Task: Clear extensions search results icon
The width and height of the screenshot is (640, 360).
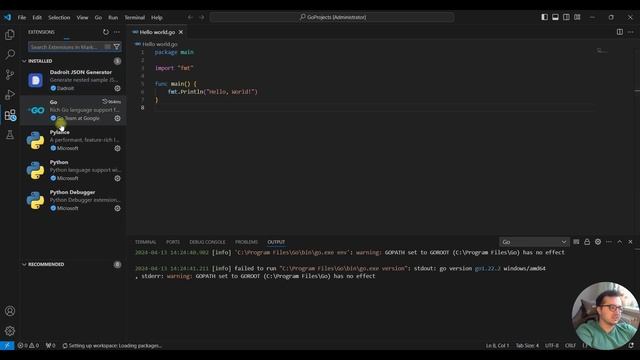Action: coord(107,47)
